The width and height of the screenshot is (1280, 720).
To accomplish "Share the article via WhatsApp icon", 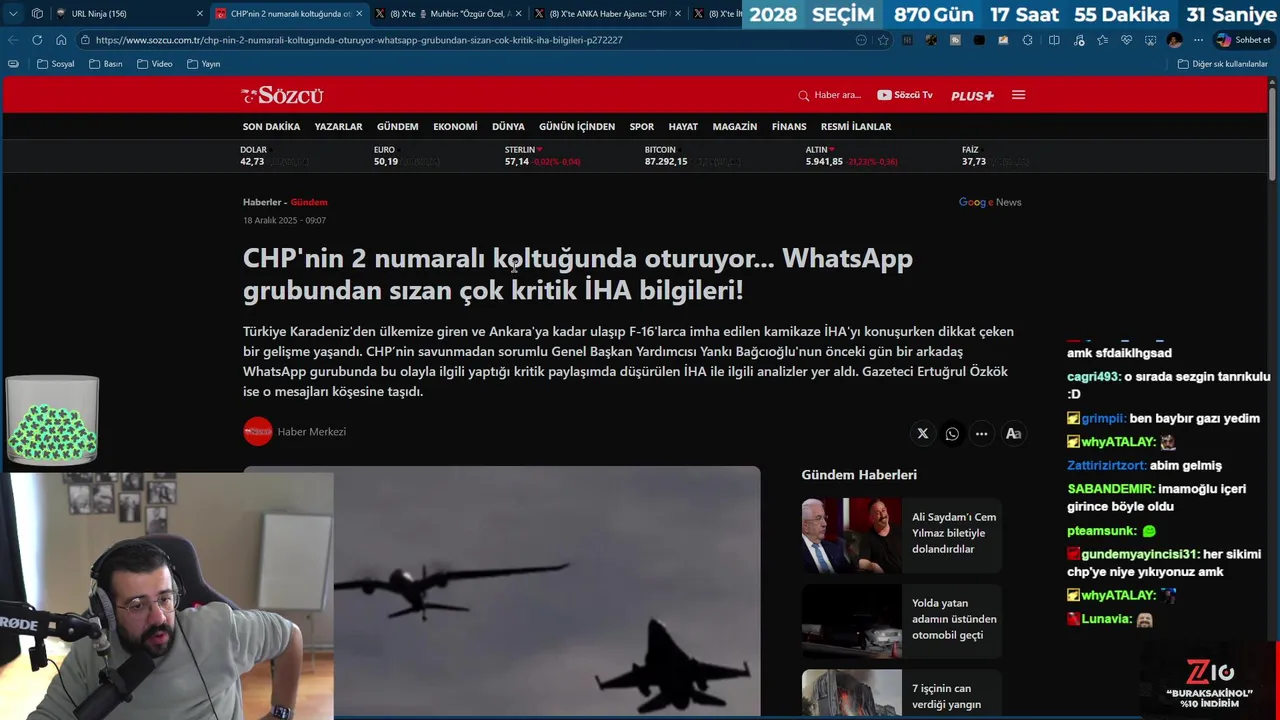I will (952, 434).
